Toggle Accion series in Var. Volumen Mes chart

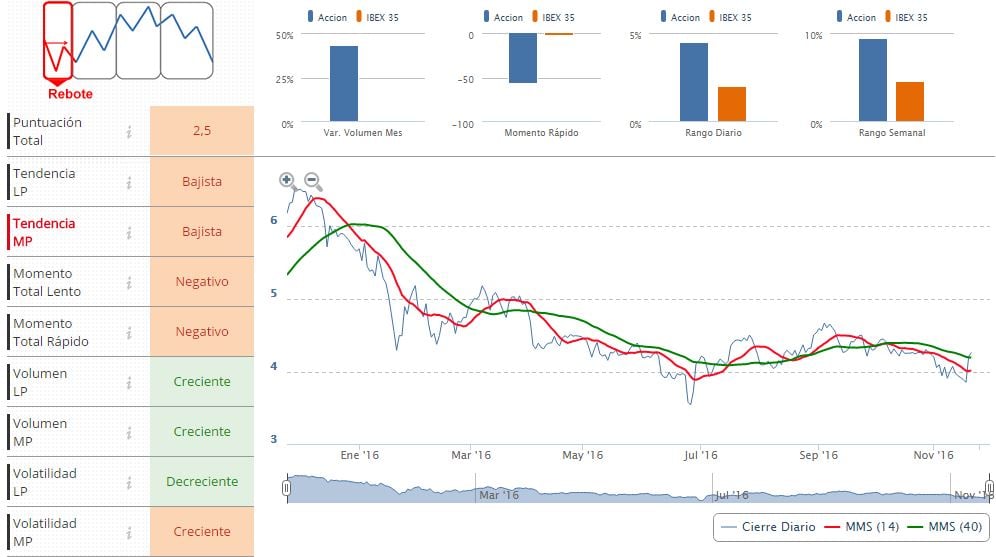(332, 17)
